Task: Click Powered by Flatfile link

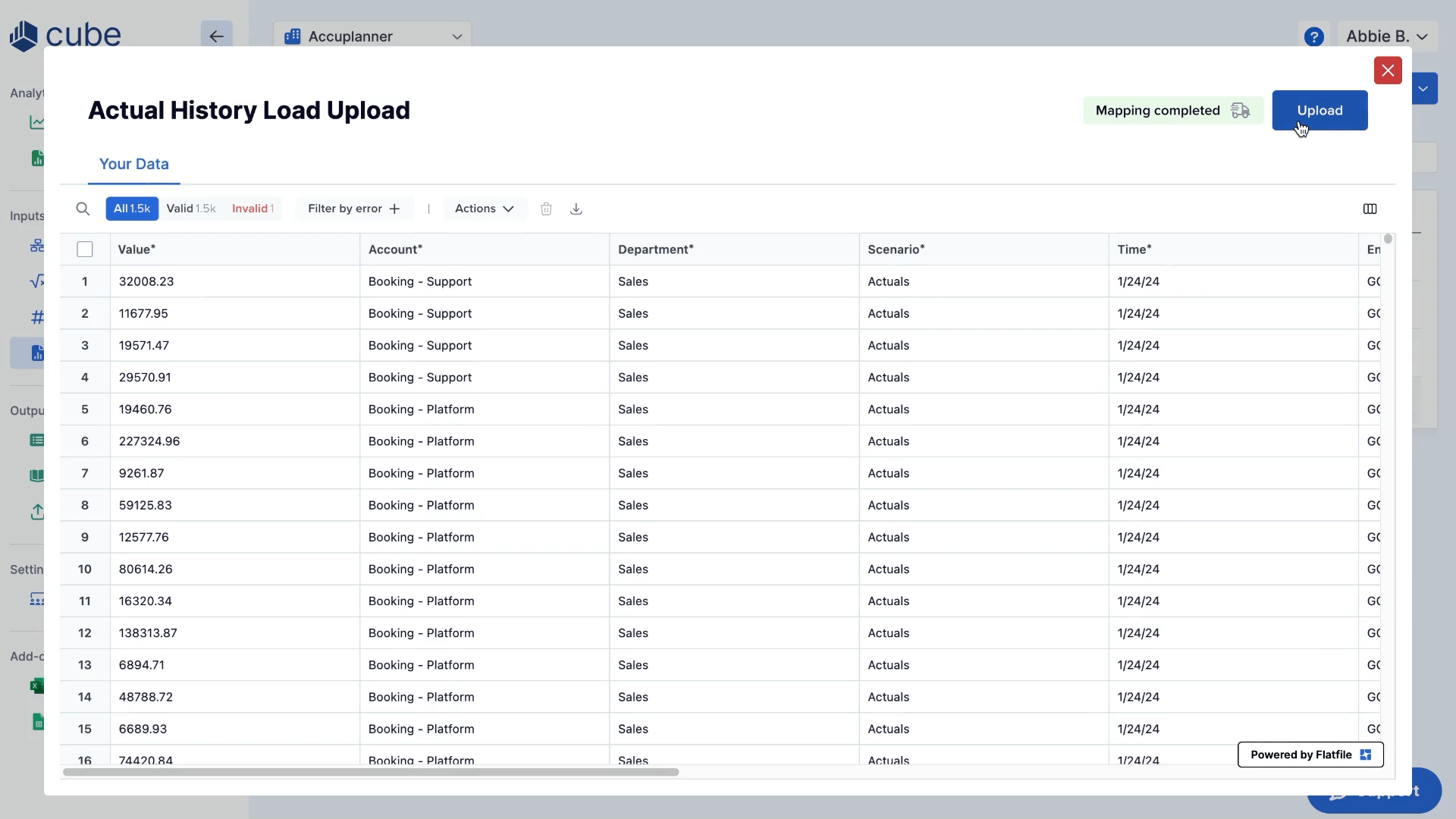Action: (1310, 755)
